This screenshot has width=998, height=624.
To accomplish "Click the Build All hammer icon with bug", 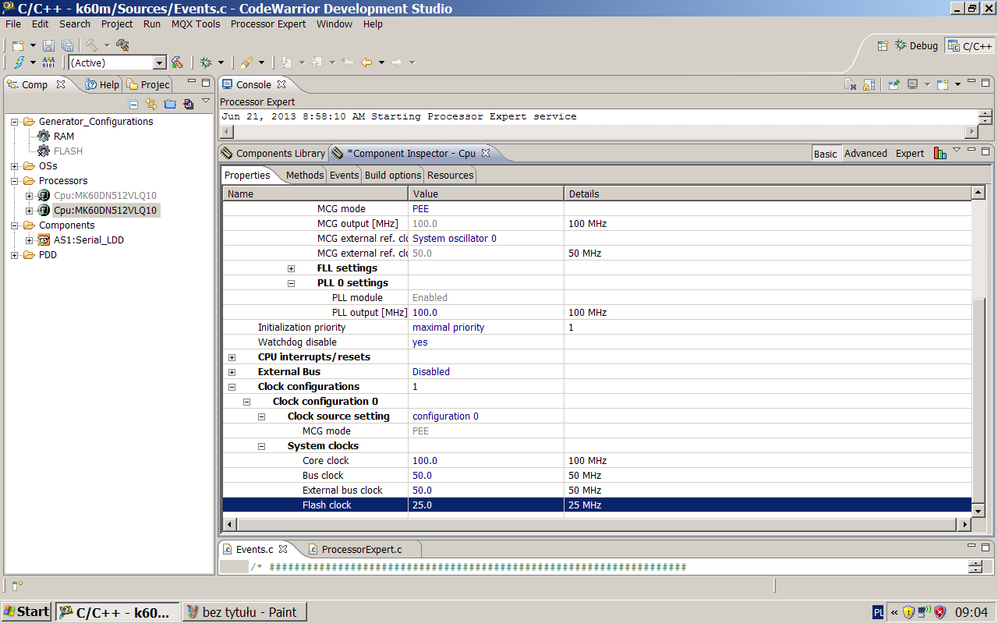I will pyautogui.click(x=123, y=45).
